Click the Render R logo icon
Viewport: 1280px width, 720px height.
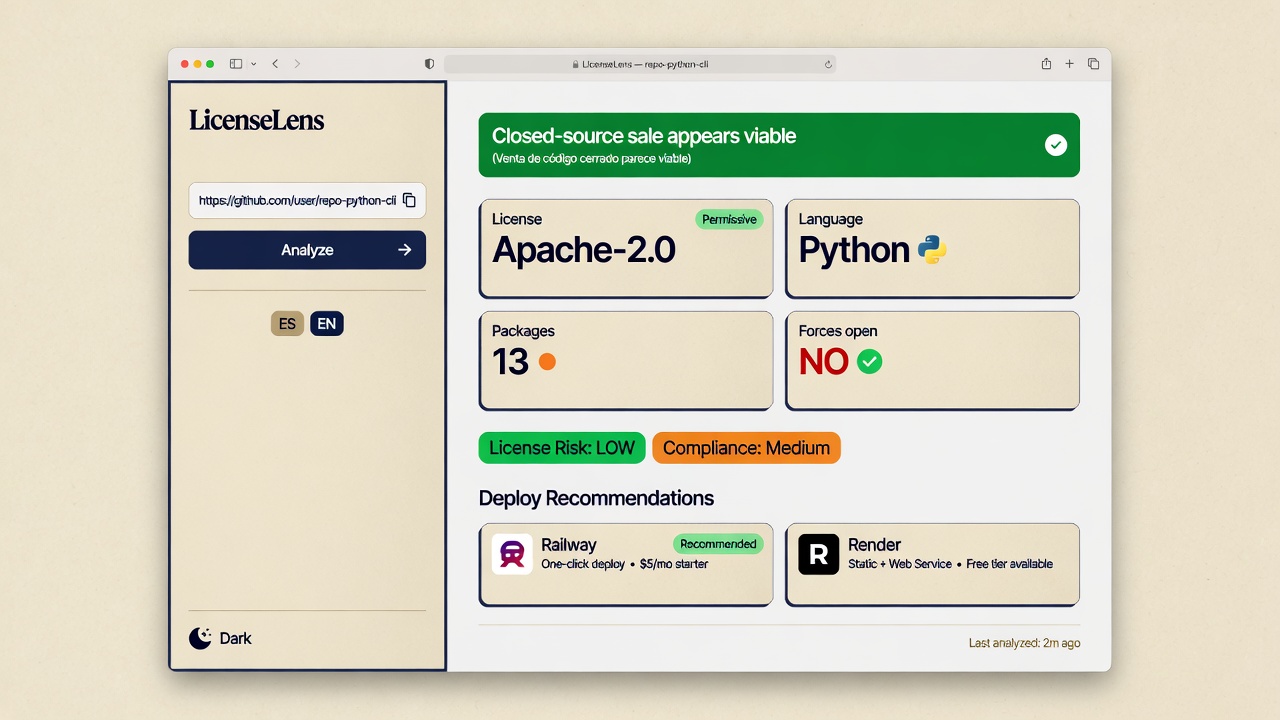[x=818, y=554]
